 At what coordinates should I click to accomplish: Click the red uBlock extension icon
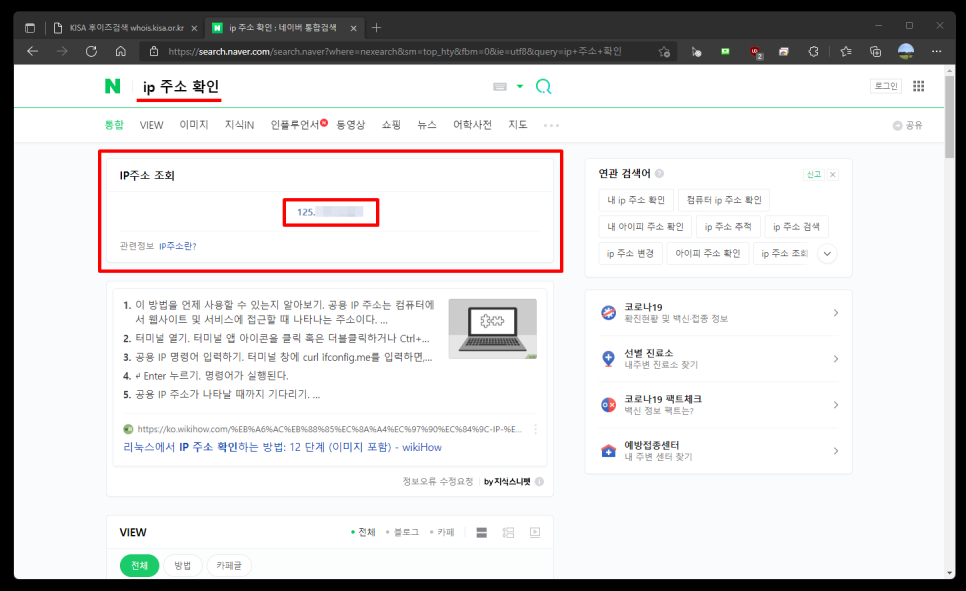[x=755, y=52]
